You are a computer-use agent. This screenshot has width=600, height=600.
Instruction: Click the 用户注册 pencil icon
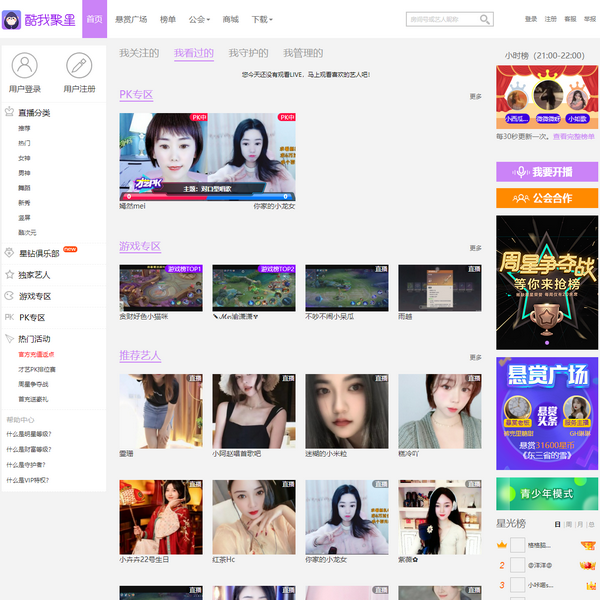pyautogui.click(x=79, y=66)
